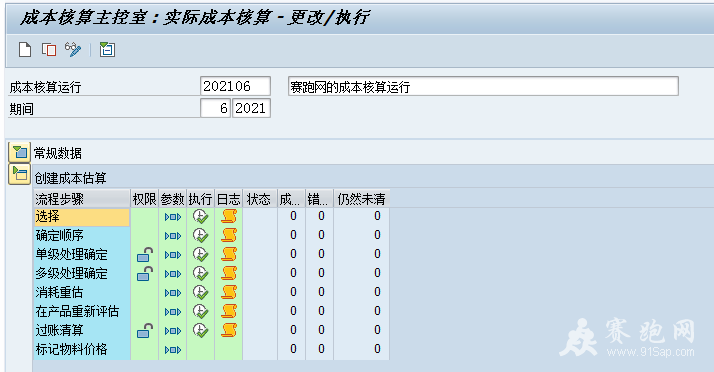Open parameters icon for 在产品重新评估 step
714x372 pixels.
tap(173, 312)
